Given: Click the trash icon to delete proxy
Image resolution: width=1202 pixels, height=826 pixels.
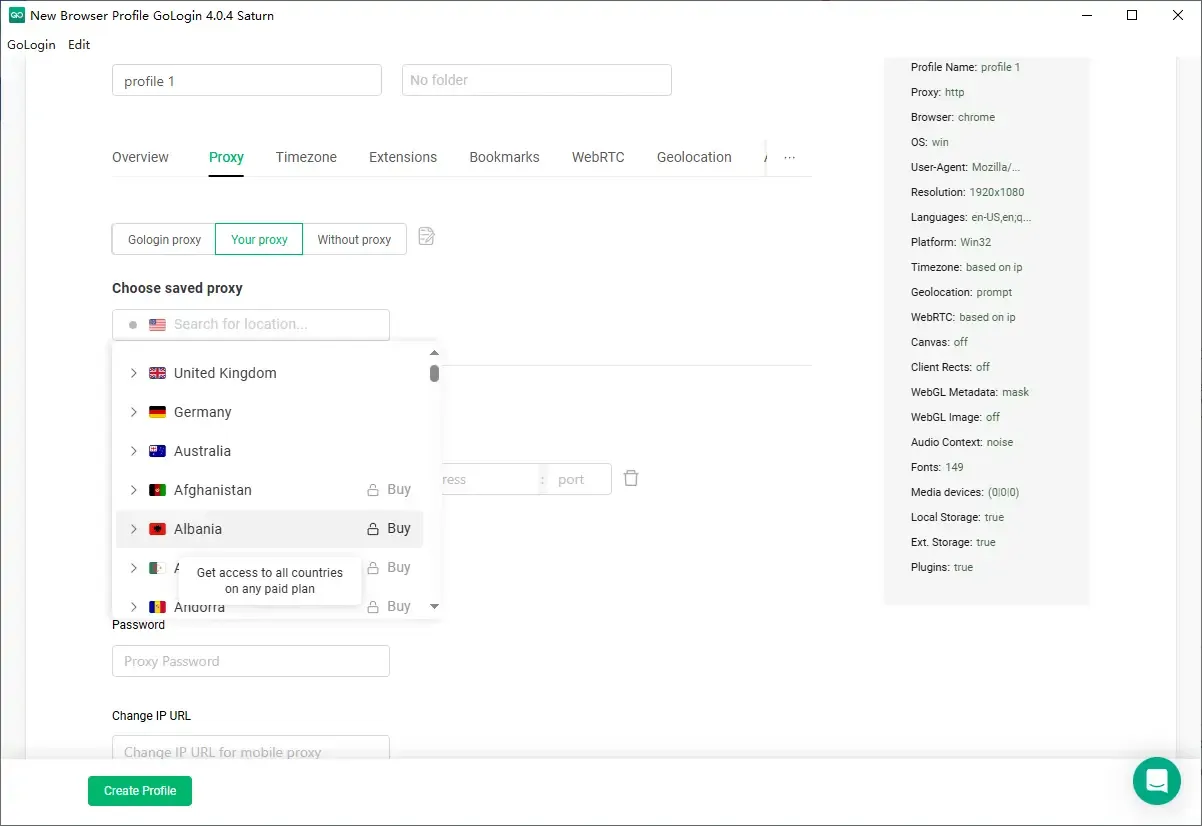Looking at the screenshot, I should (x=631, y=478).
